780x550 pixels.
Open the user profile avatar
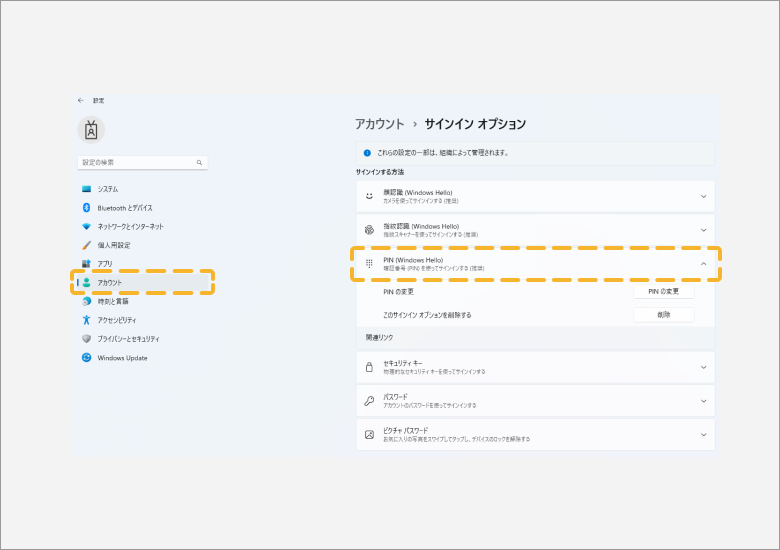tap(91, 130)
